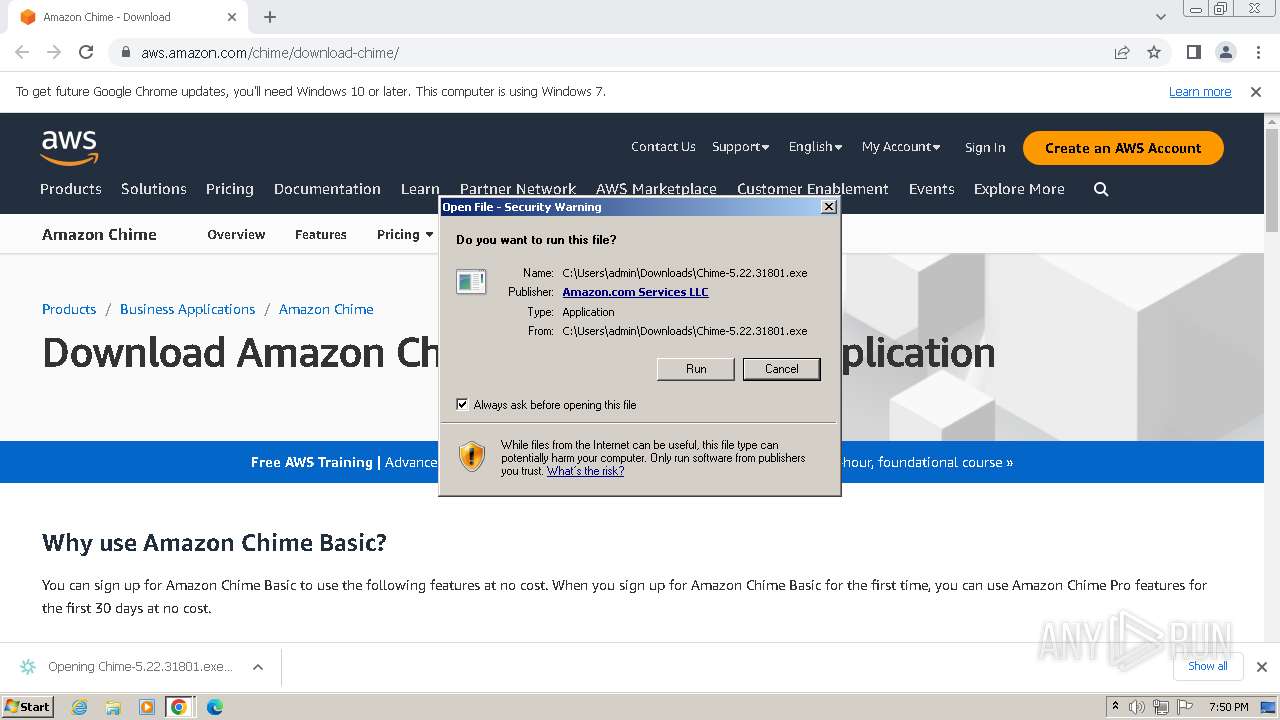Launch Internet Explorer from taskbar
The height and width of the screenshot is (720, 1280).
click(80, 707)
